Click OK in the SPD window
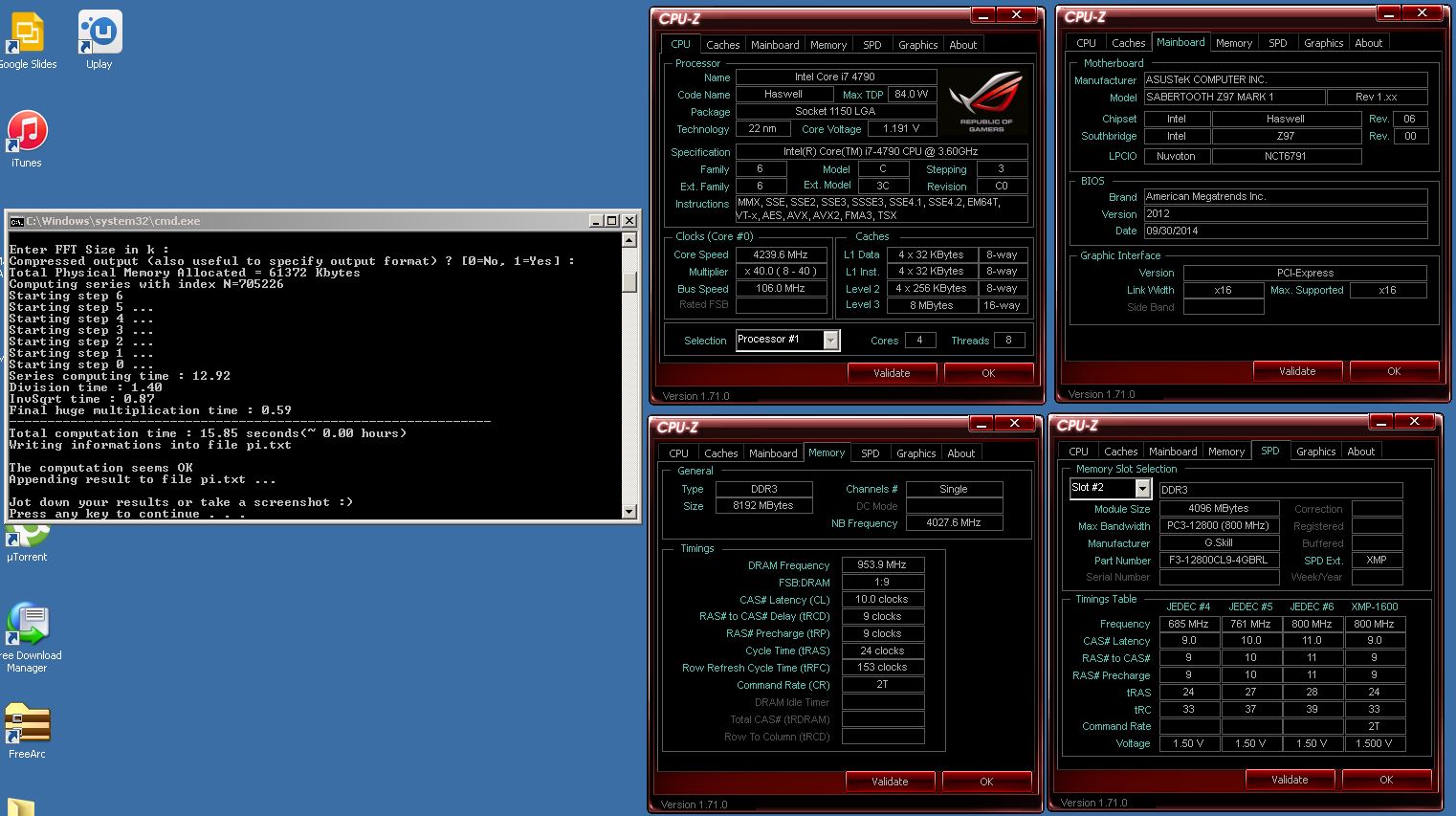This screenshot has width=1456, height=816. click(1386, 780)
